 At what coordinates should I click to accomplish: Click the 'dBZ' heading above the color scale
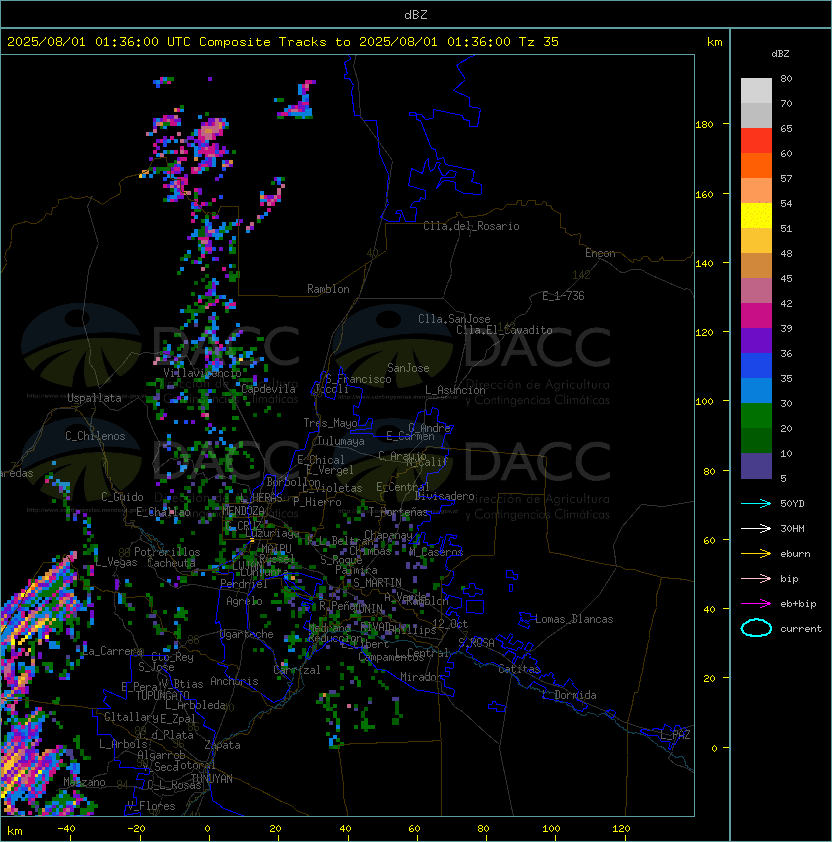click(780, 54)
